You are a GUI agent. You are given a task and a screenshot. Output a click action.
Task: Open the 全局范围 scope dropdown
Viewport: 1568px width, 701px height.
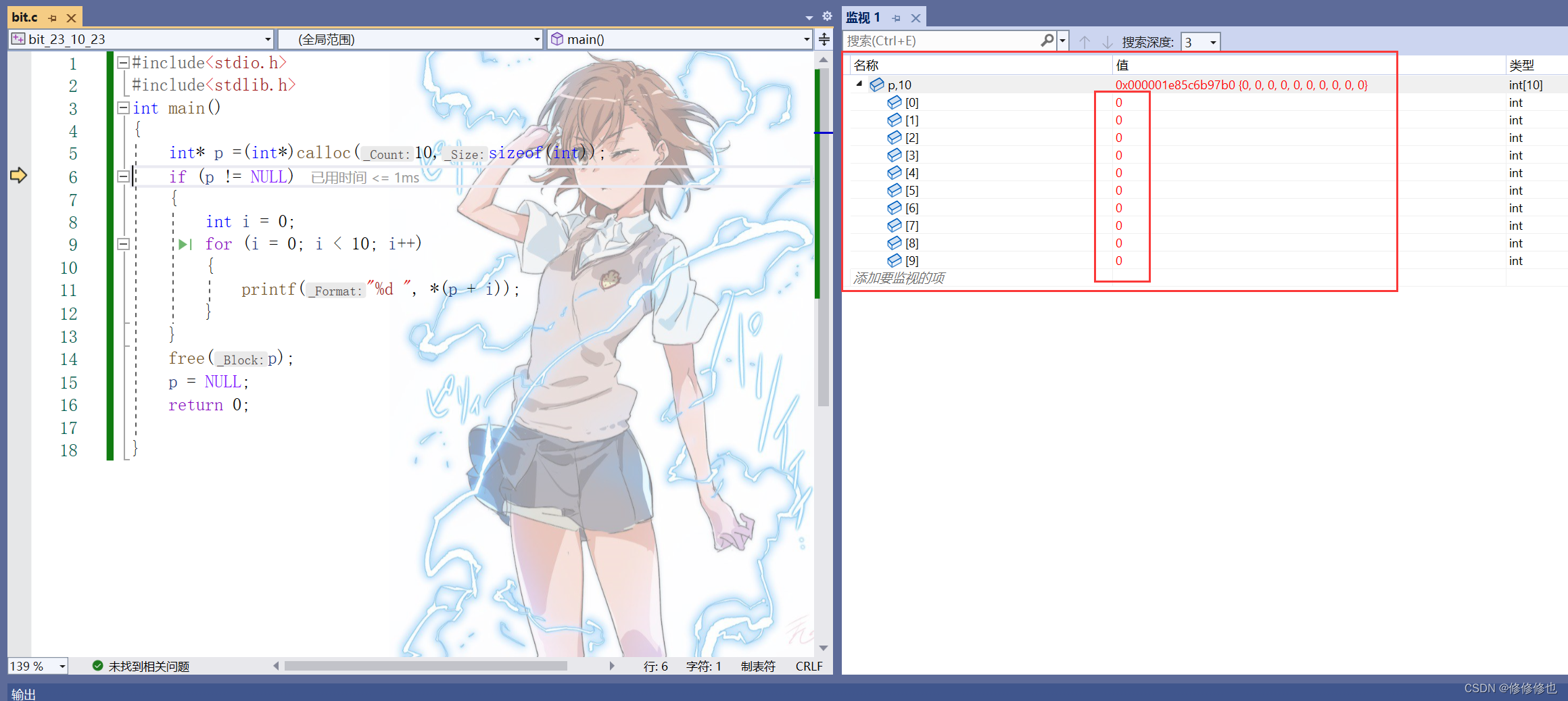411,39
